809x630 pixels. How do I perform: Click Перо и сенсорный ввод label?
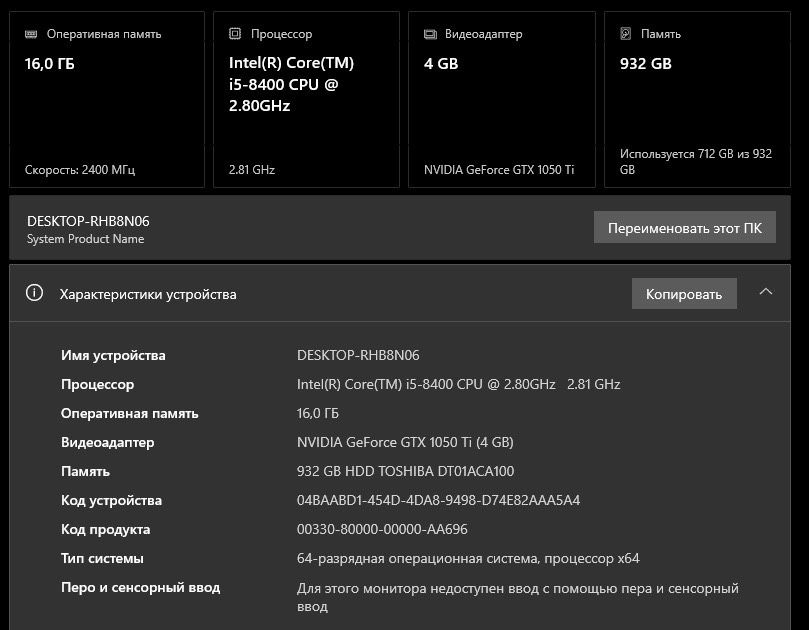[x=140, y=587]
